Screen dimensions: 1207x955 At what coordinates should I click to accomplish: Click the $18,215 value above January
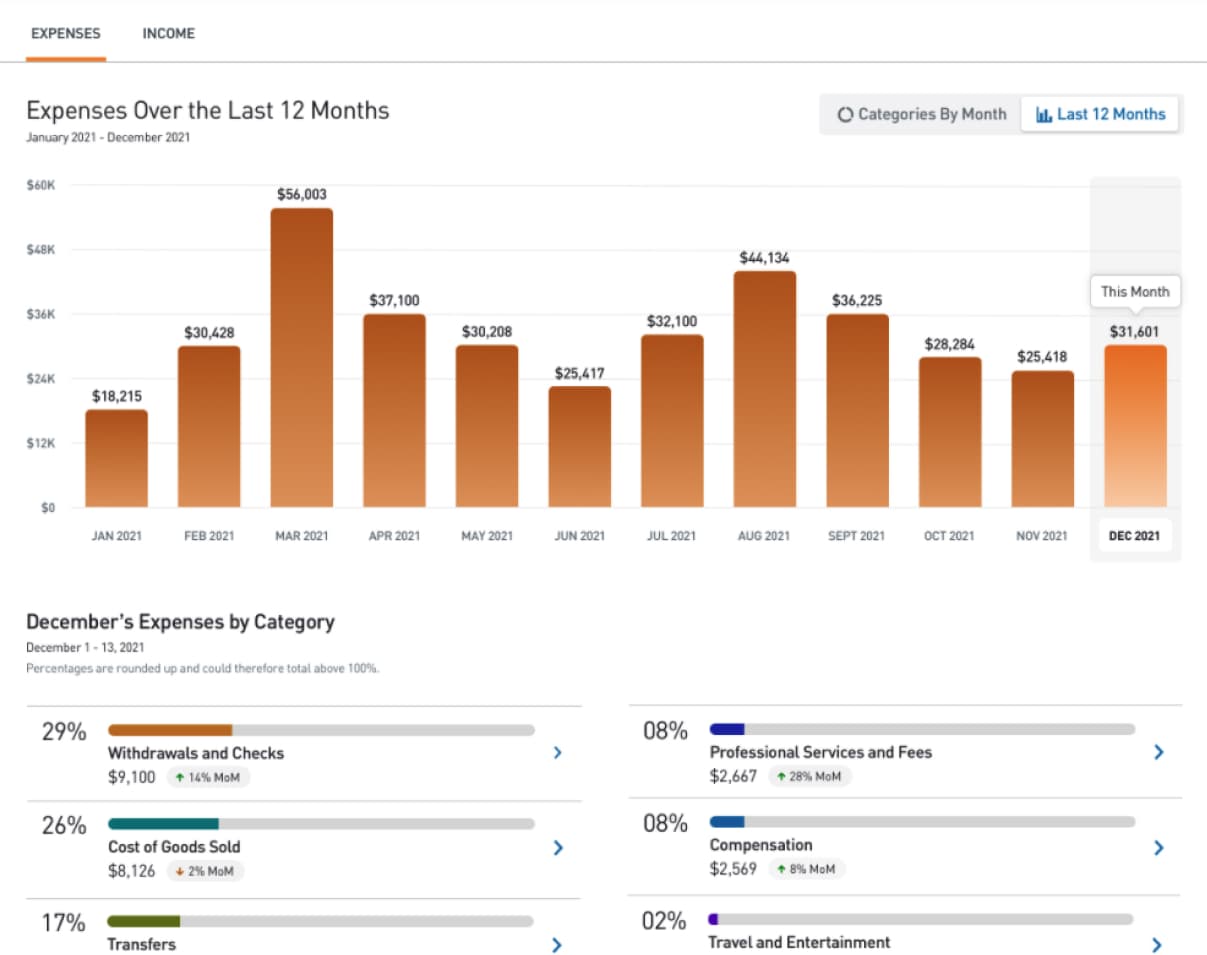(x=117, y=396)
